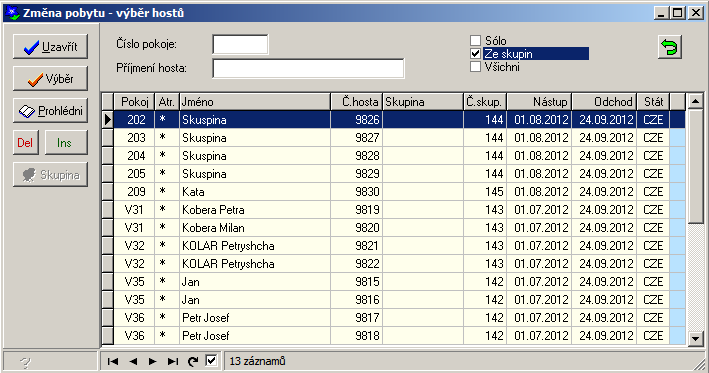This screenshot has width=709, height=373.
Task: Click the green return arrow icon
Action: point(670,47)
